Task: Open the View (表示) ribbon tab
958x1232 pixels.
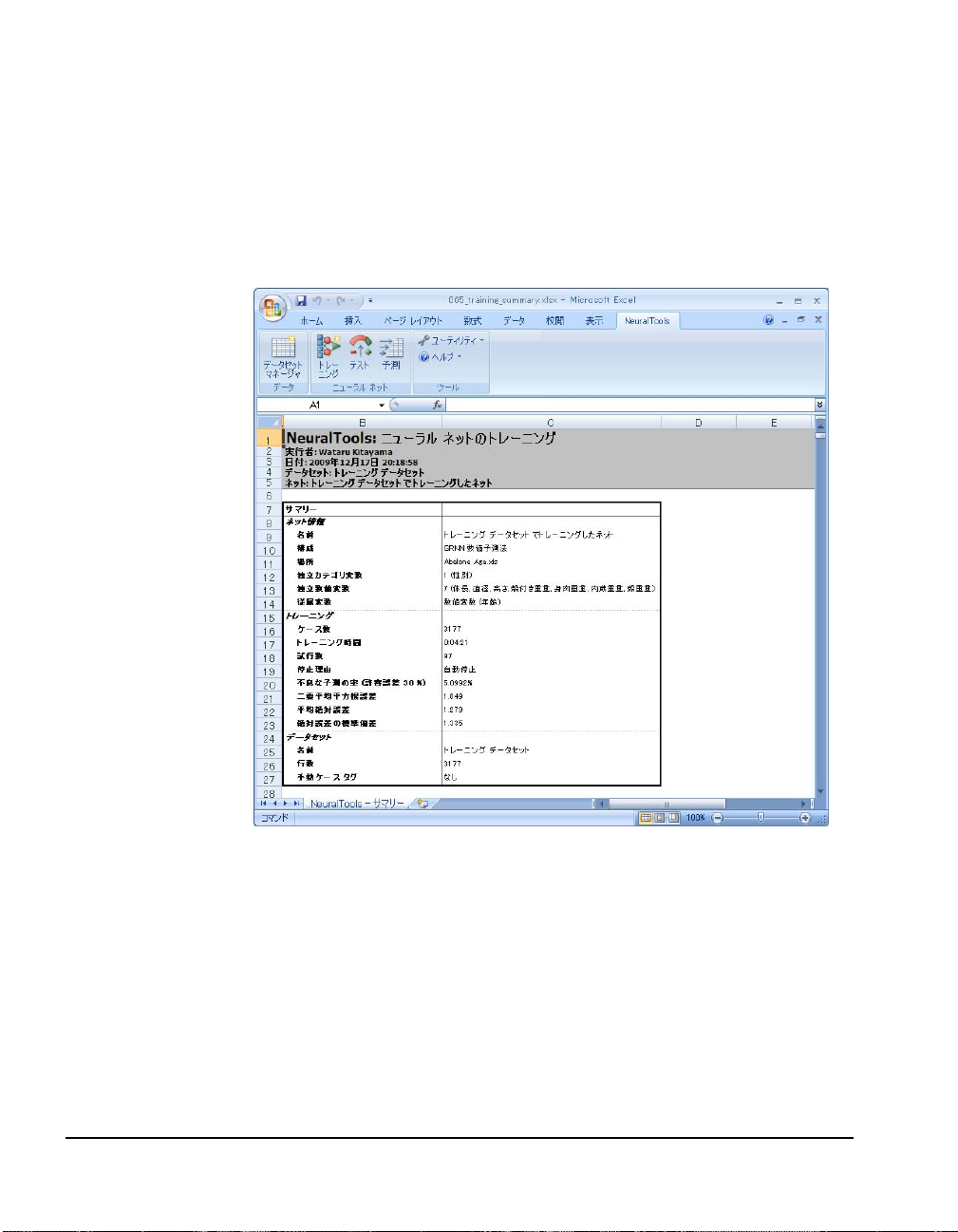Action: click(x=594, y=321)
